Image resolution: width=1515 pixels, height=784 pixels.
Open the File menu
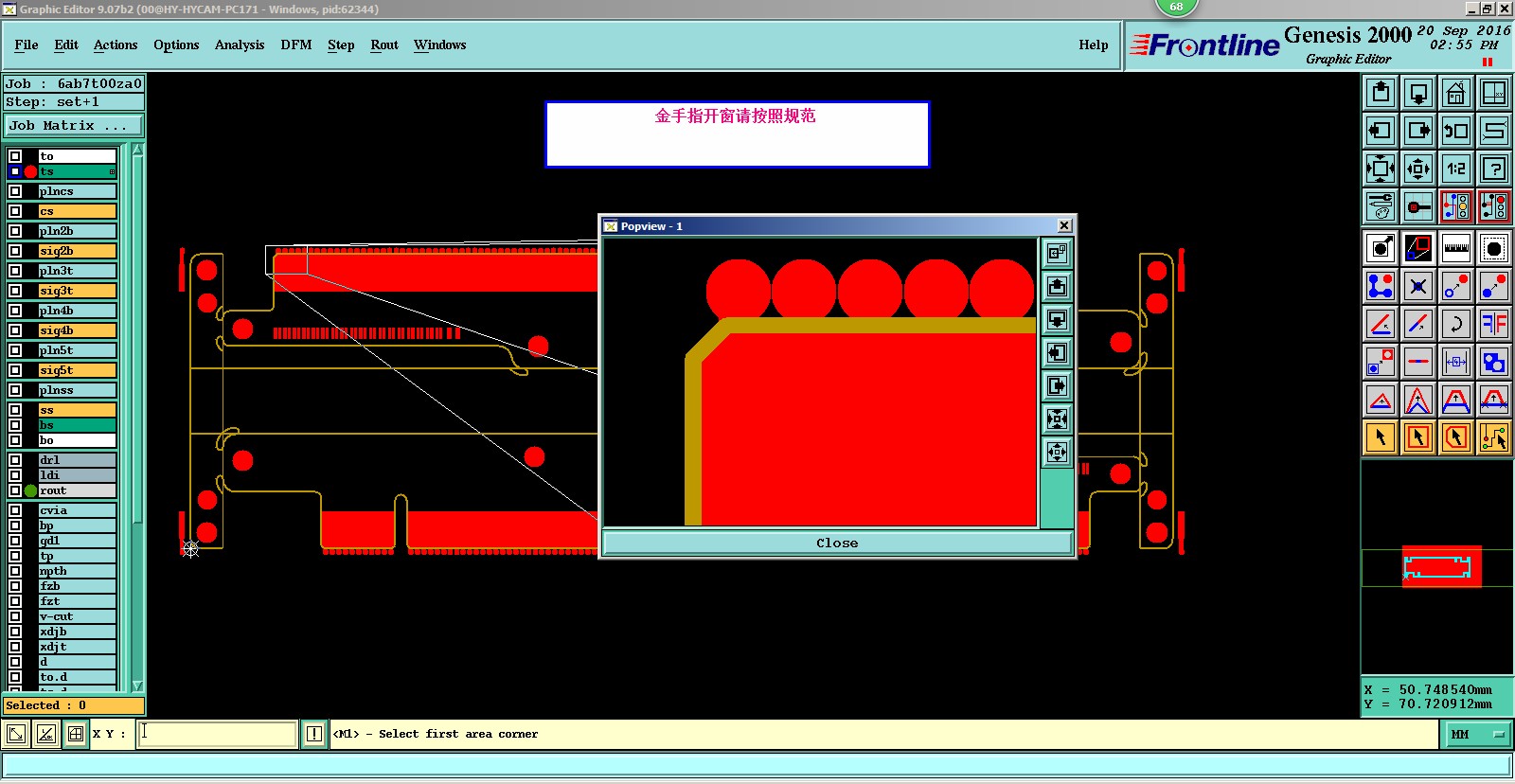(x=27, y=45)
